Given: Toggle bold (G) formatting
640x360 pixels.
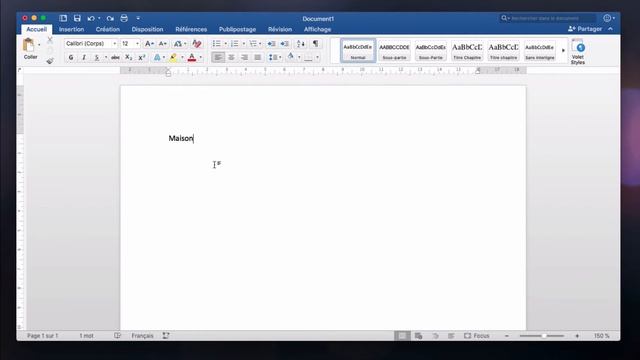Looking at the screenshot, I should [x=71, y=58].
